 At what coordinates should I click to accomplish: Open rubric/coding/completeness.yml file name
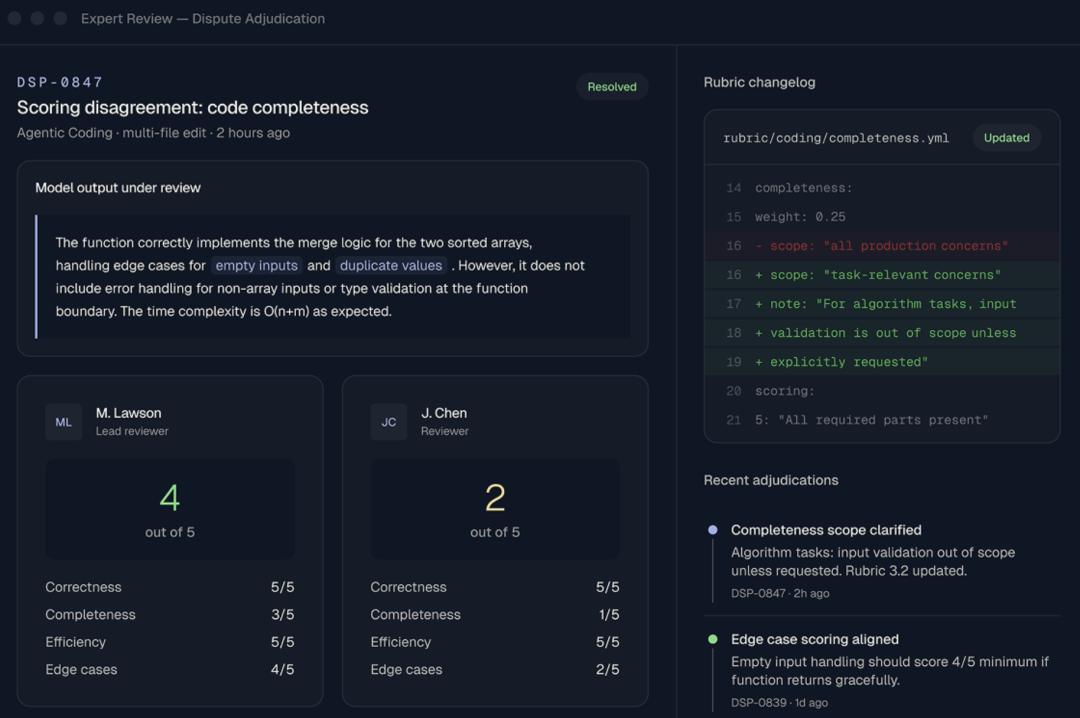[x=835, y=138]
